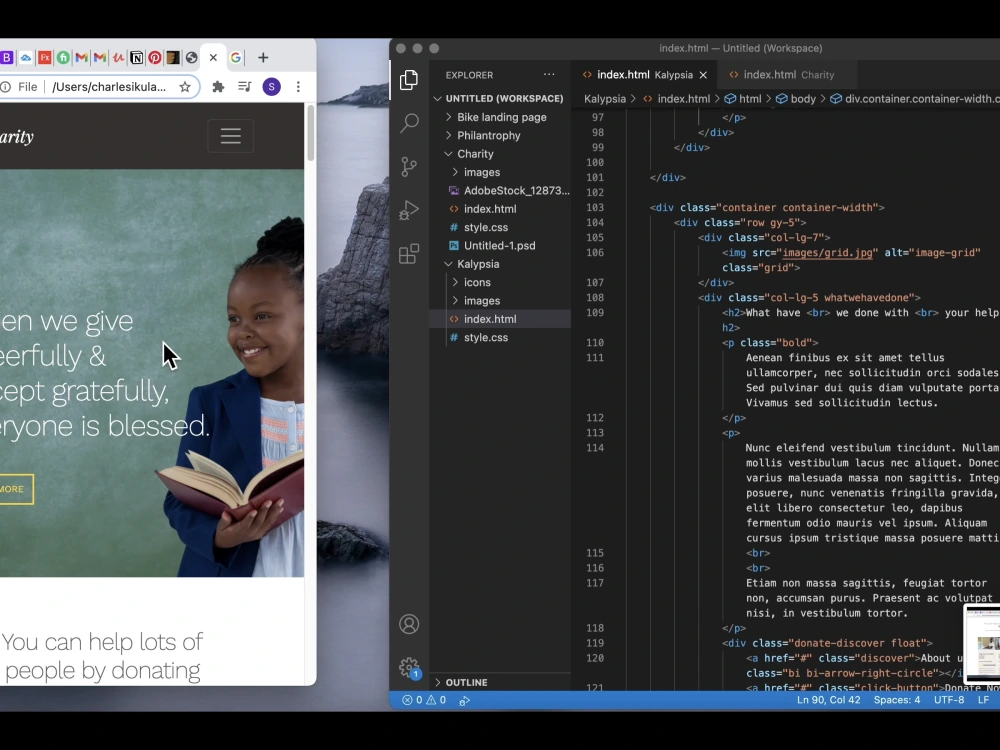Open Chrome profile avatar S

pyautogui.click(x=272, y=87)
